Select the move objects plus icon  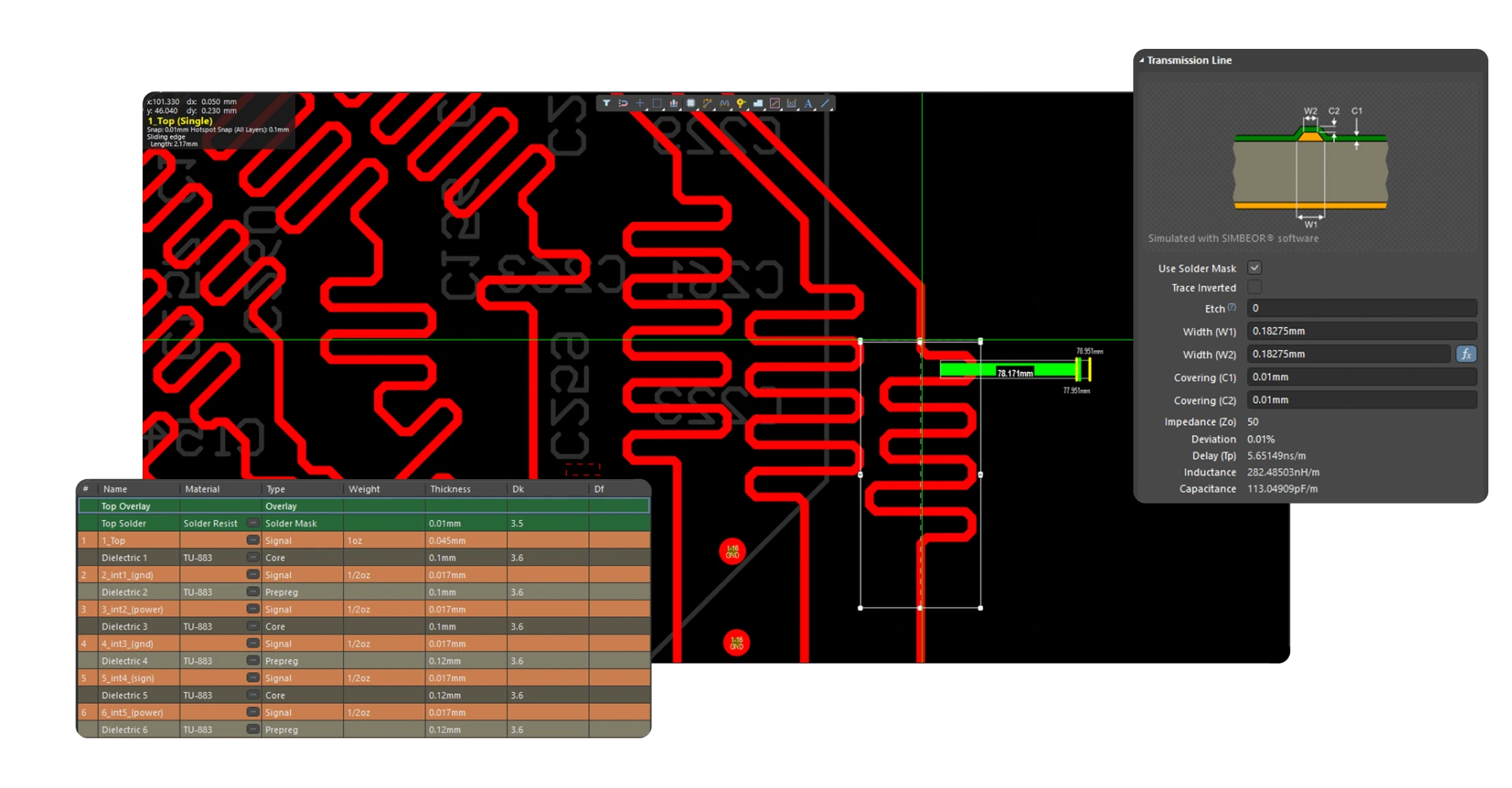(640, 103)
